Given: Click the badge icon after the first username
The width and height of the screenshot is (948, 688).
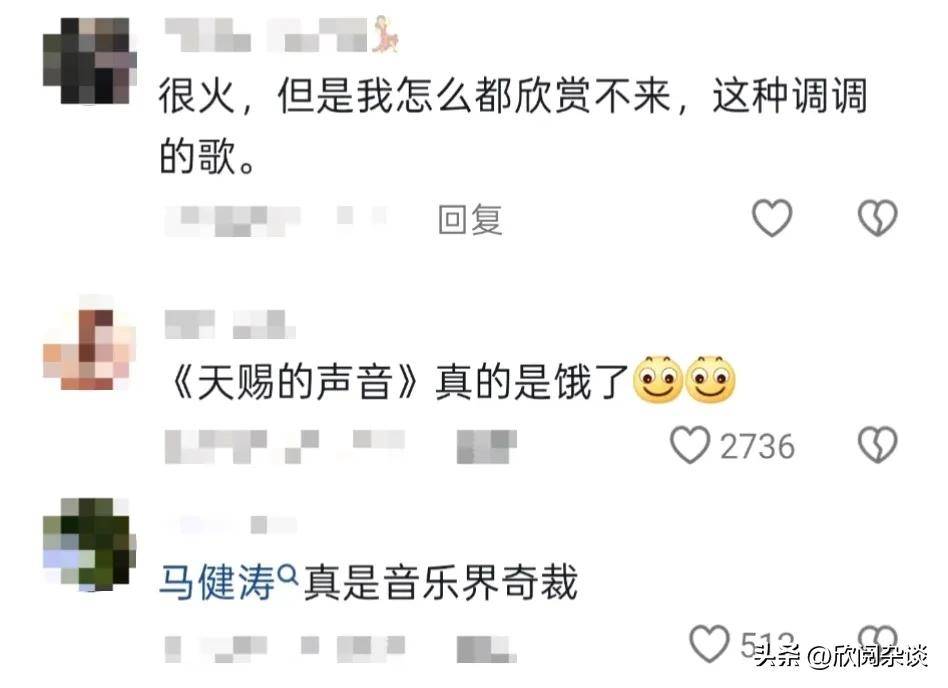Looking at the screenshot, I should [x=384, y=34].
